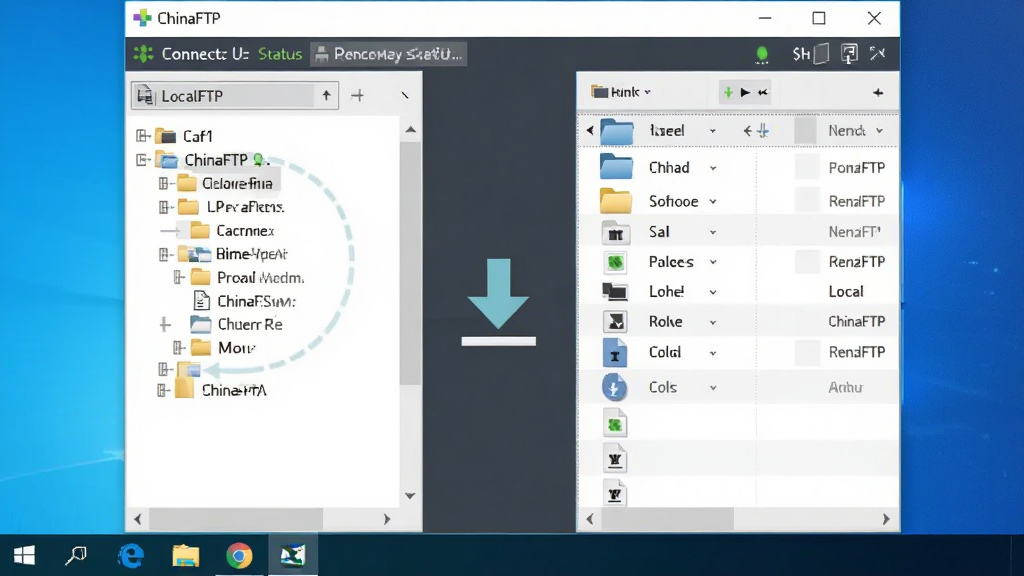Click the remote panel horizontal scrollbar thumb
Image resolution: width=1024 pixels, height=576 pixels.
667,519
